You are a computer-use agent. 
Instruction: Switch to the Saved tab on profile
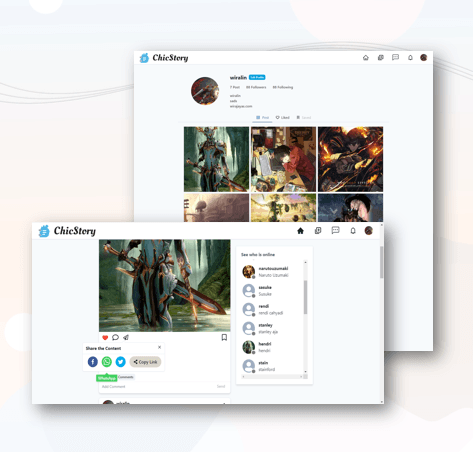(x=304, y=118)
